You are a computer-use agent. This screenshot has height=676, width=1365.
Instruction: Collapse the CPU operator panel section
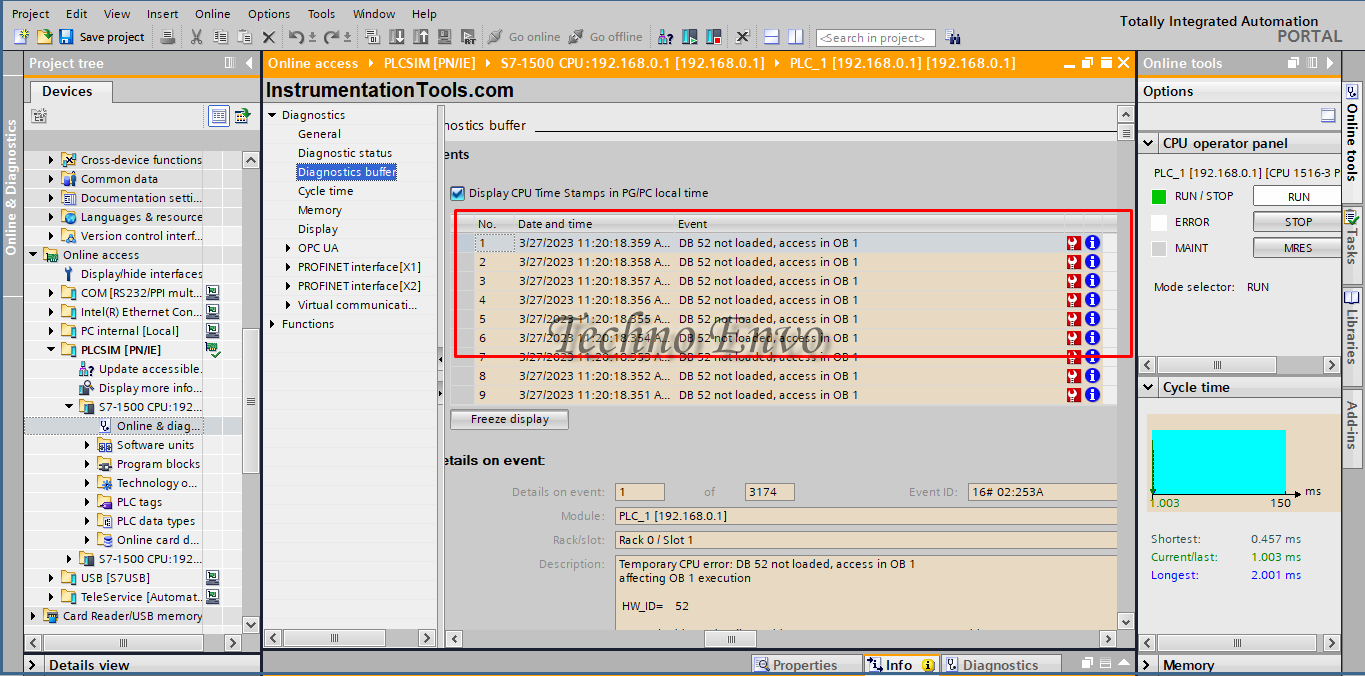coord(1149,143)
